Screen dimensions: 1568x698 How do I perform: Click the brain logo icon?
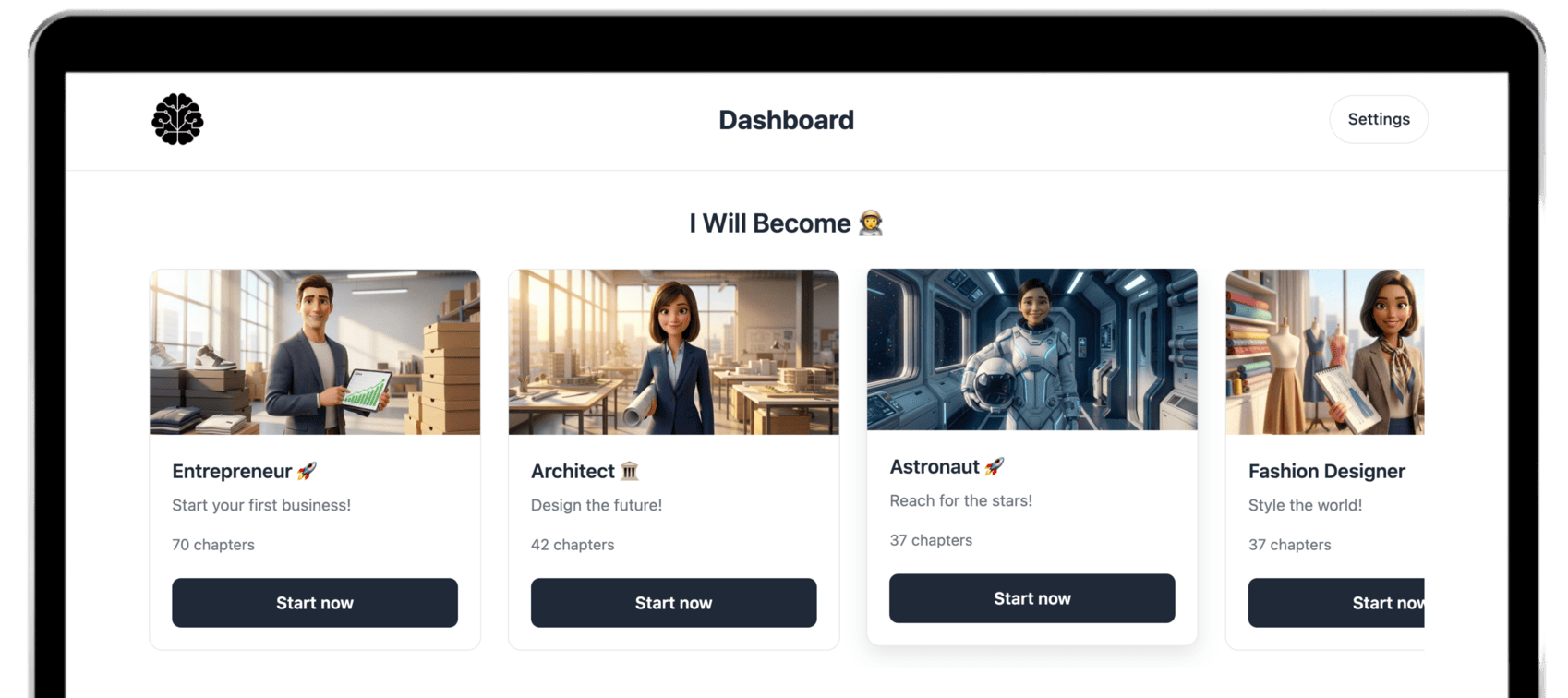pyautogui.click(x=177, y=119)
